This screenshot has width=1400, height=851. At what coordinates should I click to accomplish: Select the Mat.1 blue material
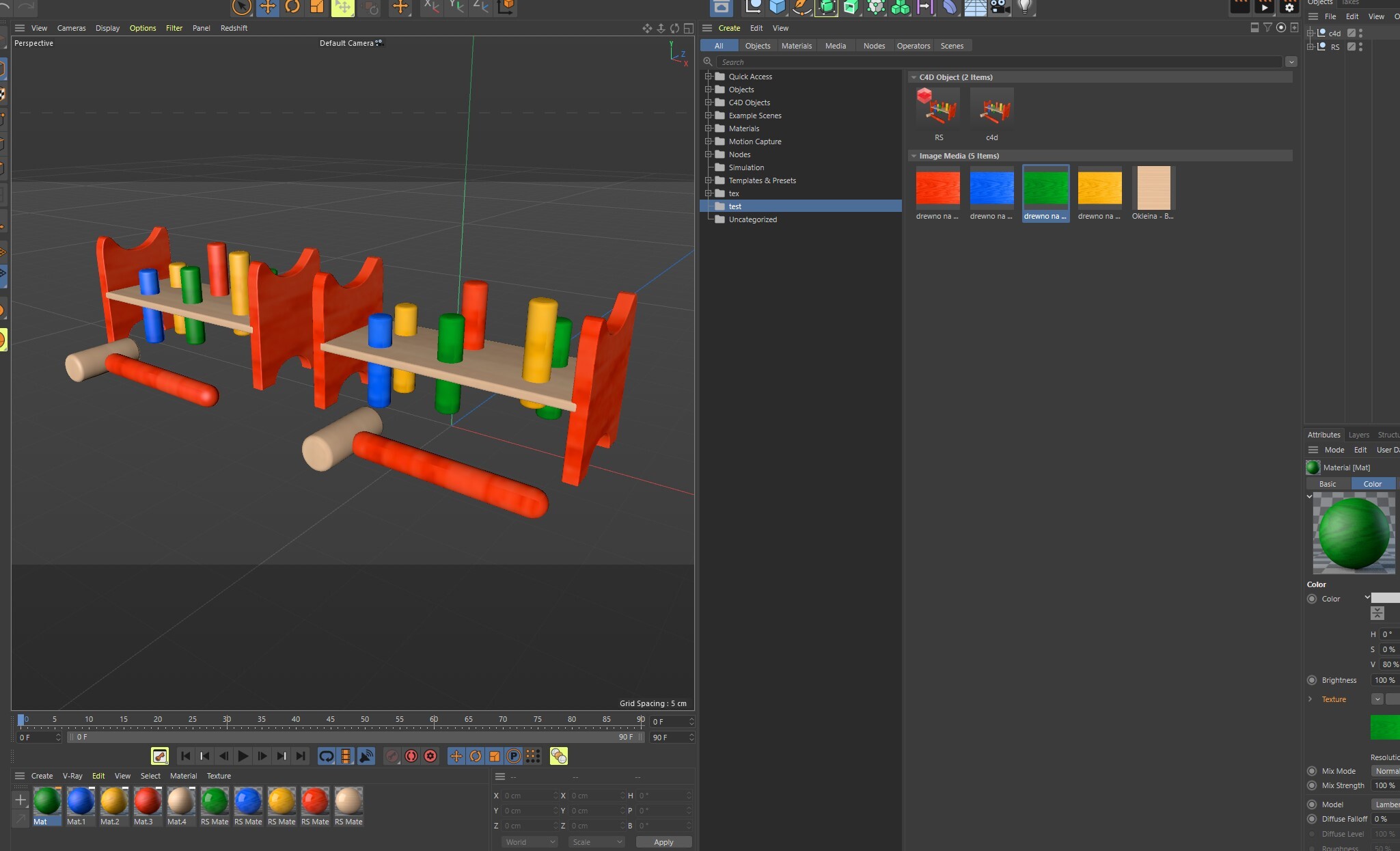pyautogui.click(x=80, y=806)
